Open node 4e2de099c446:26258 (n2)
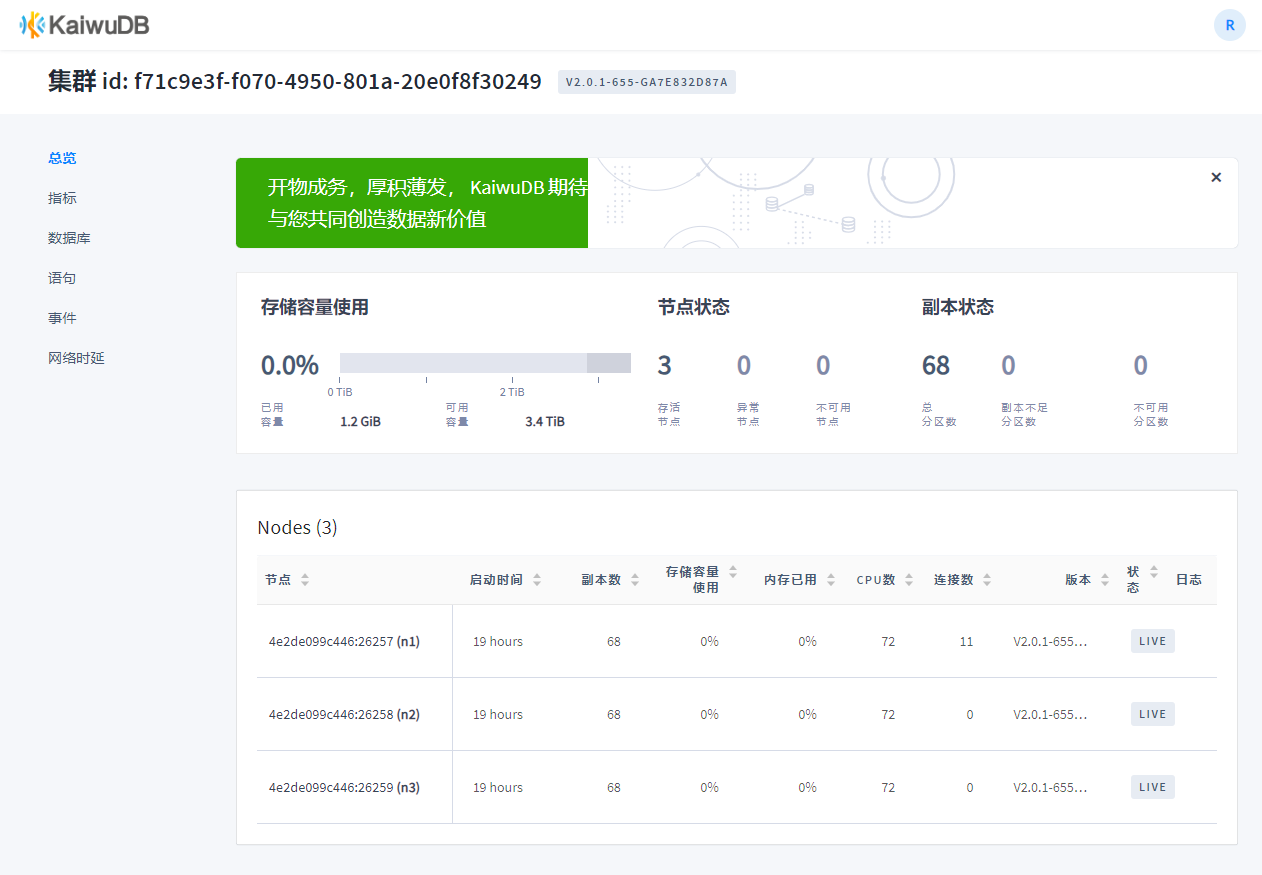The image size is (1262, 875). click(344, 714)
